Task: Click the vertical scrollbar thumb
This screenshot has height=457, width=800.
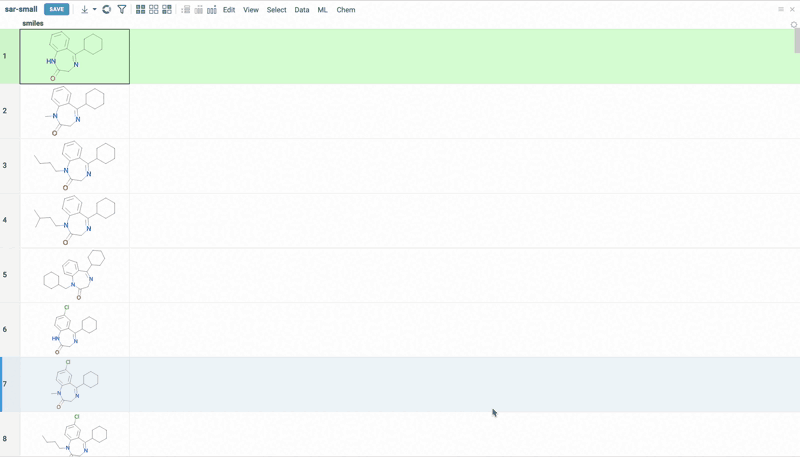Action: coord(796,42)
